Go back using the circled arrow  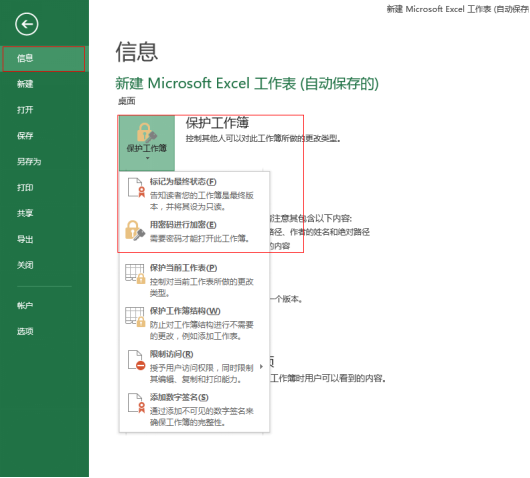(x=26, y=24)
